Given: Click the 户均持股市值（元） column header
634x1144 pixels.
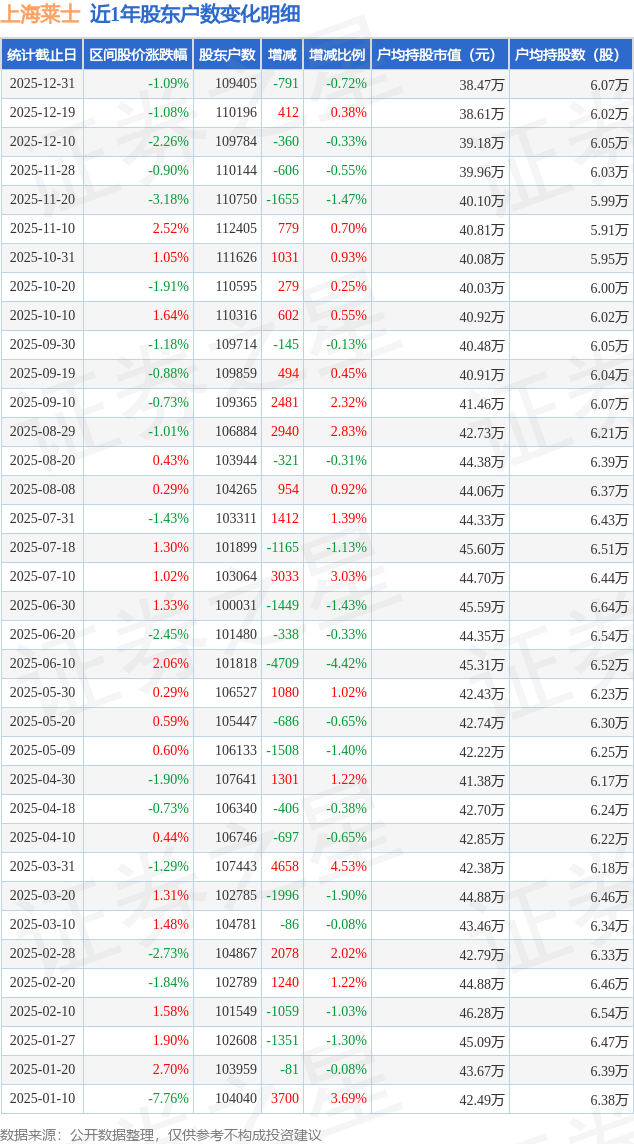Looking at the screenshot, I should pos(439,55).
